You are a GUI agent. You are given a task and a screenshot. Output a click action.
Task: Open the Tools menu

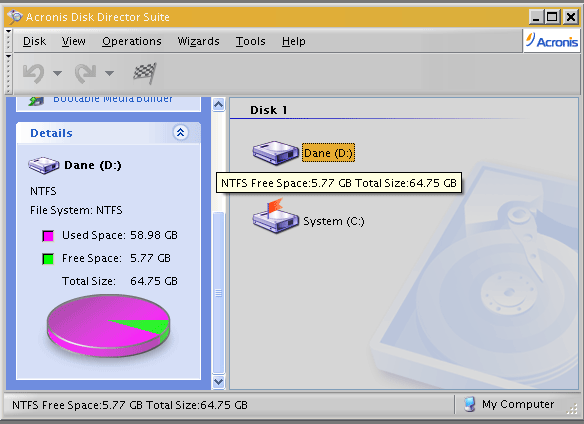click(x=251, y=41)
